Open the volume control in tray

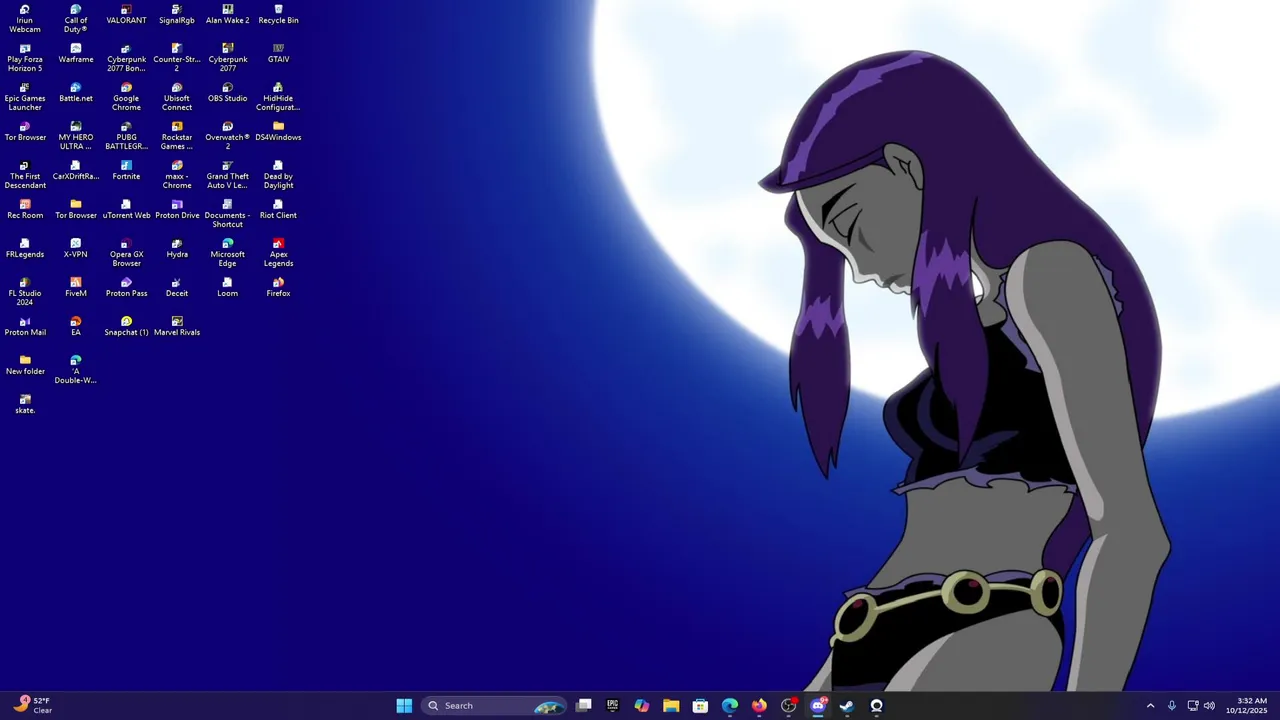[1209, 706]
